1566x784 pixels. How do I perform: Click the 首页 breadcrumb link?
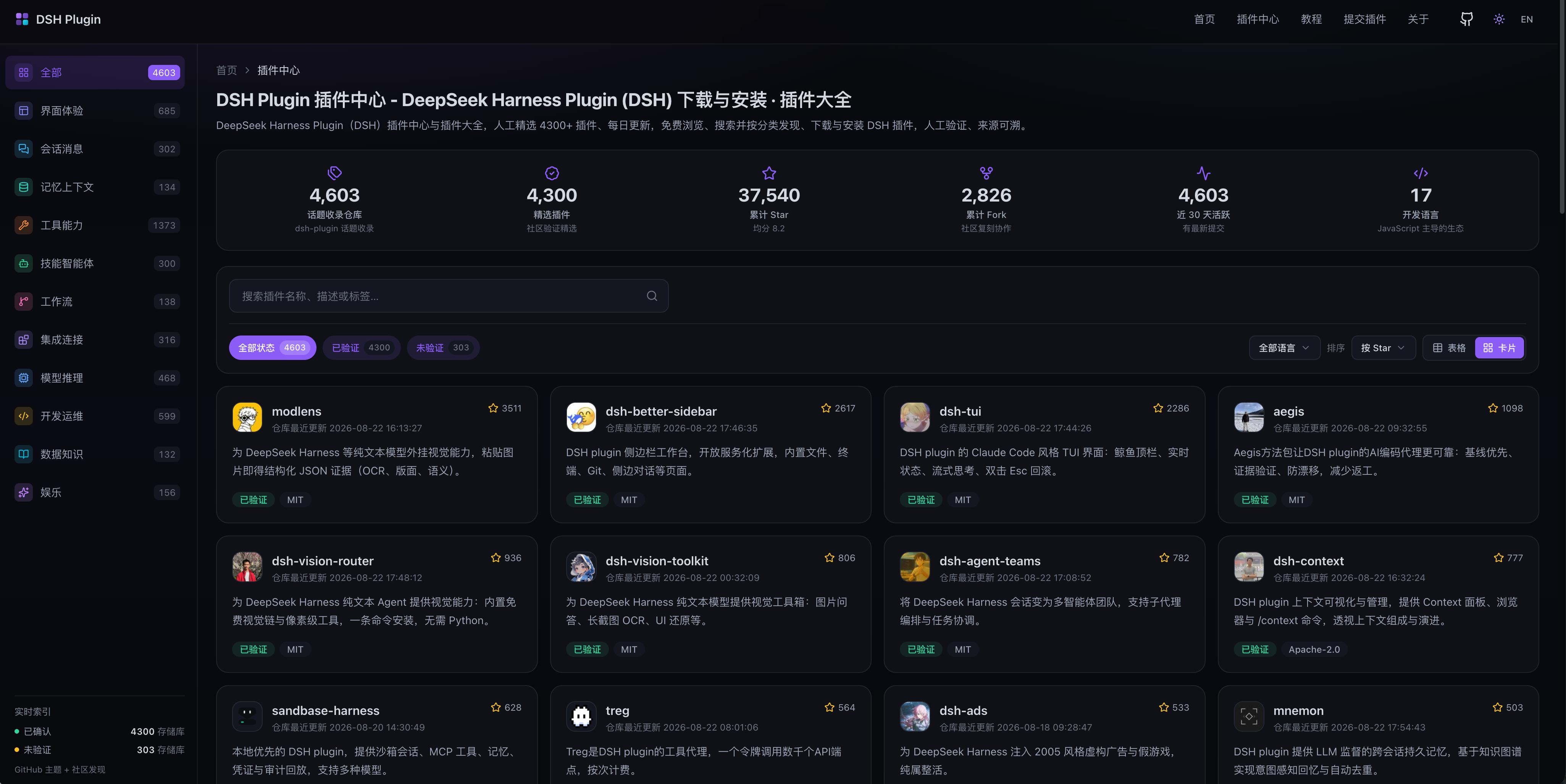[x=227, y=71]
